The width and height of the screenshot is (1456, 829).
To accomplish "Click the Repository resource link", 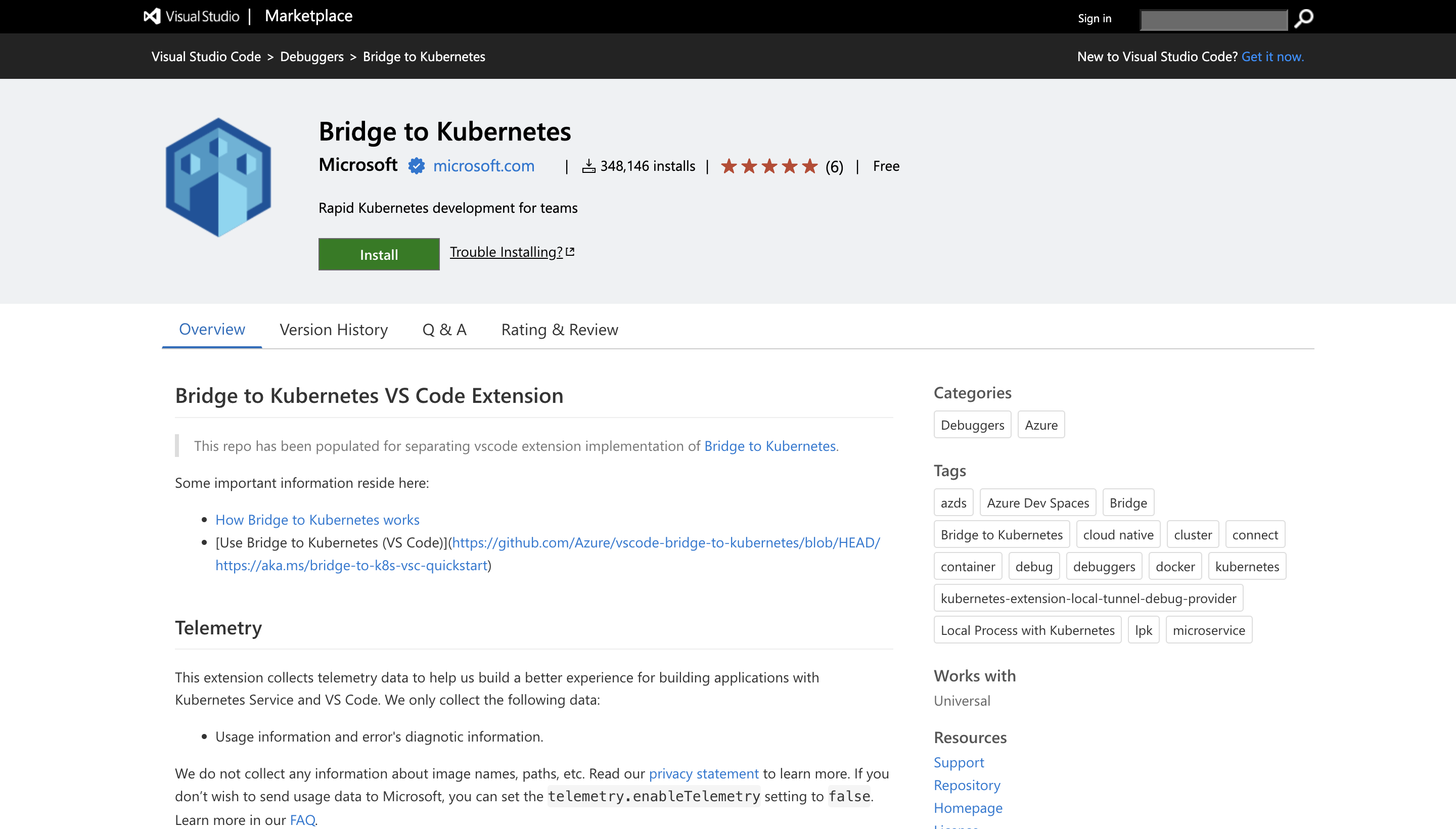I will point(965,784).
